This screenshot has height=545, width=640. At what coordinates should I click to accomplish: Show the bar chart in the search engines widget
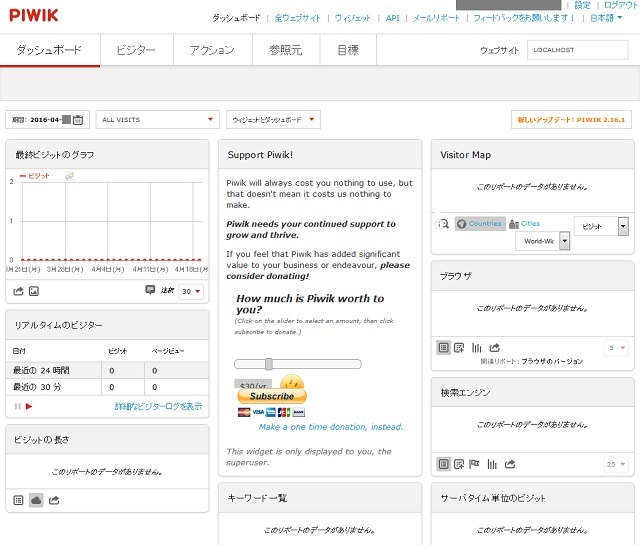(492, 464)
